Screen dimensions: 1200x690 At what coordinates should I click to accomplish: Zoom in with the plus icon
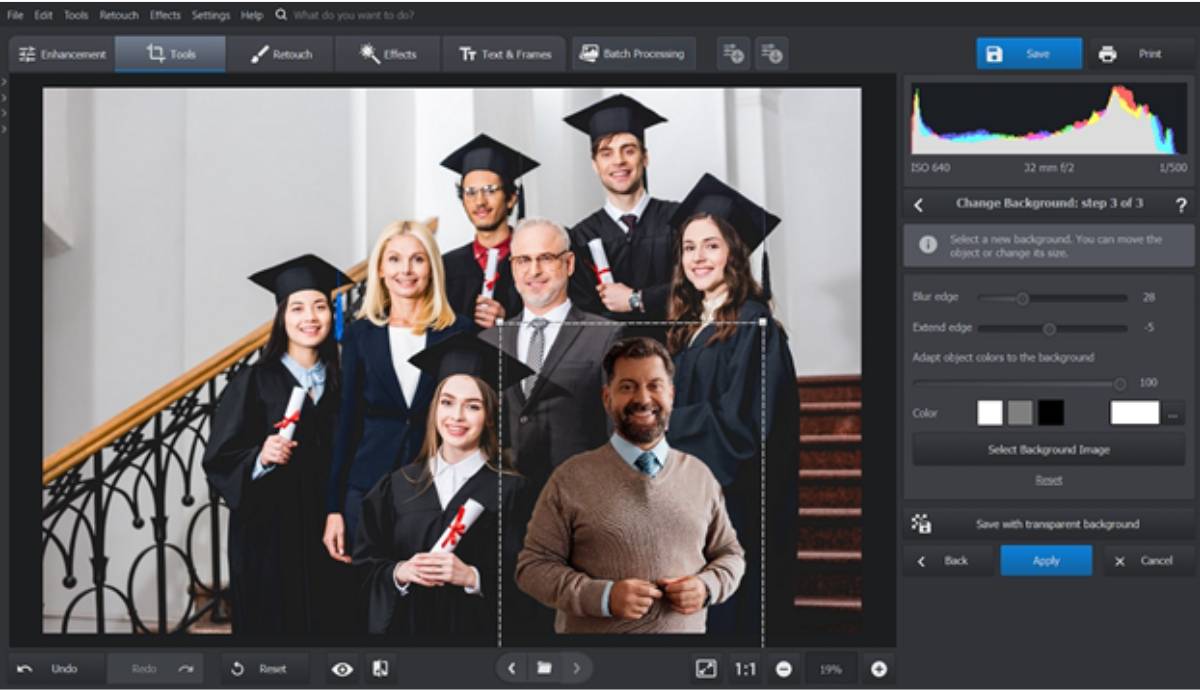click(879, 669)
